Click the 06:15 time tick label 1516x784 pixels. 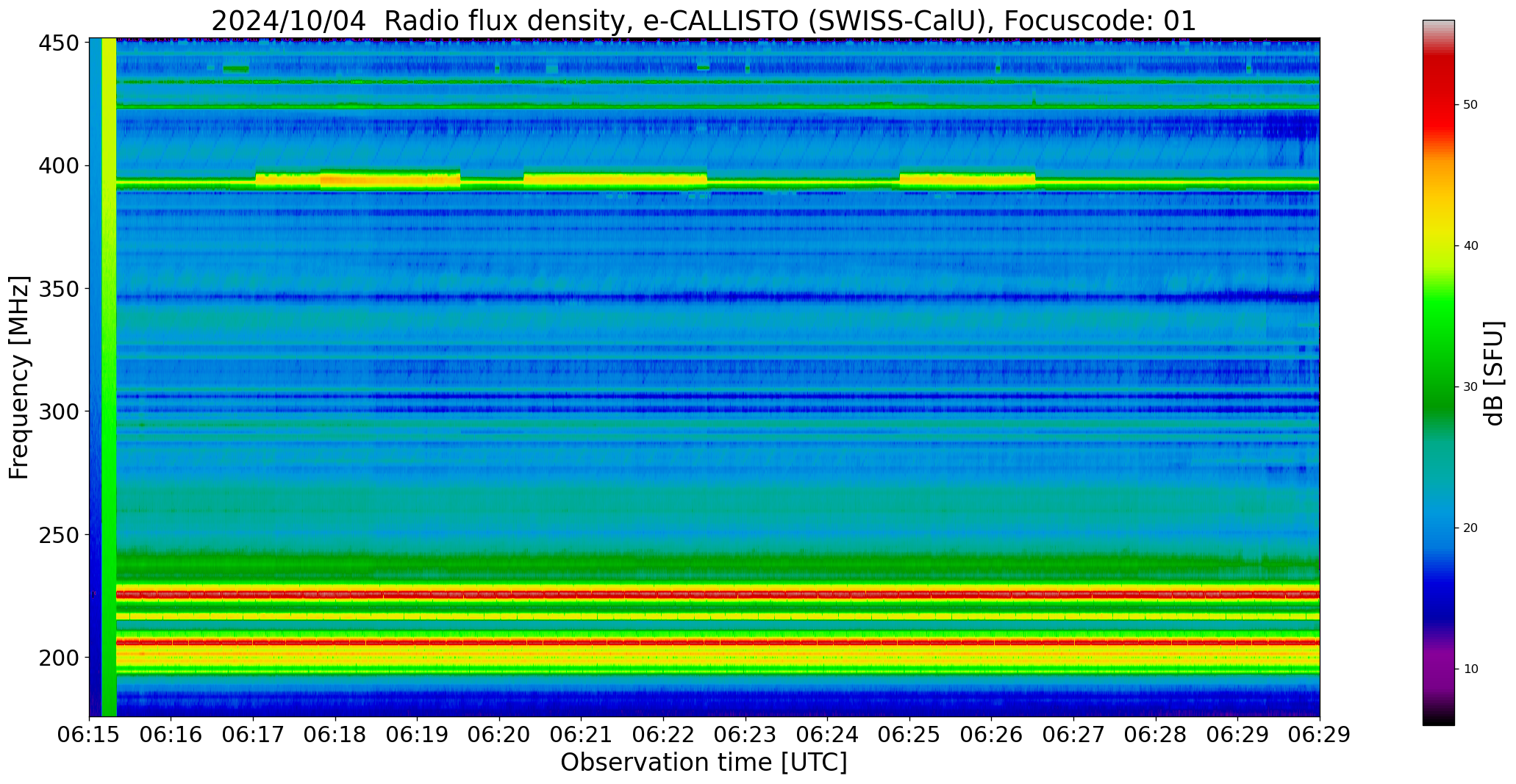tap(90, 735)
